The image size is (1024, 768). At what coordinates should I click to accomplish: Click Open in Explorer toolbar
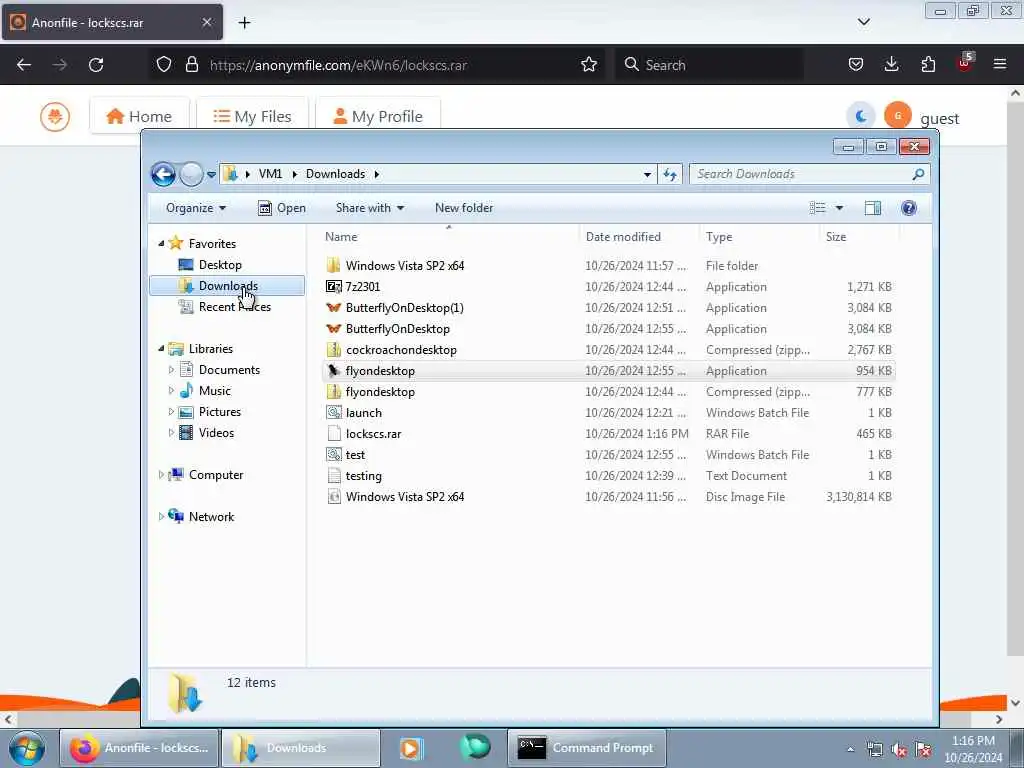coord(282,208)
